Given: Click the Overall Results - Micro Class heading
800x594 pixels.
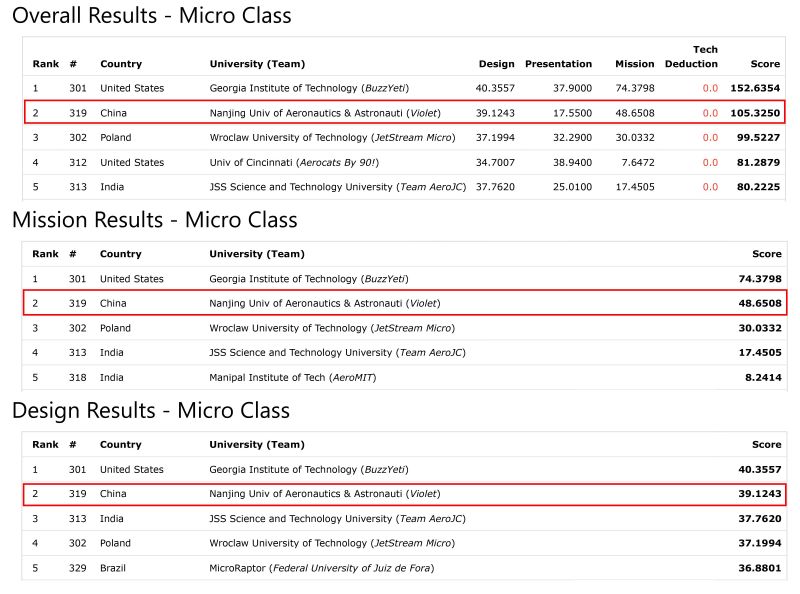Looking at the screenshot, I should click(151, 16).
